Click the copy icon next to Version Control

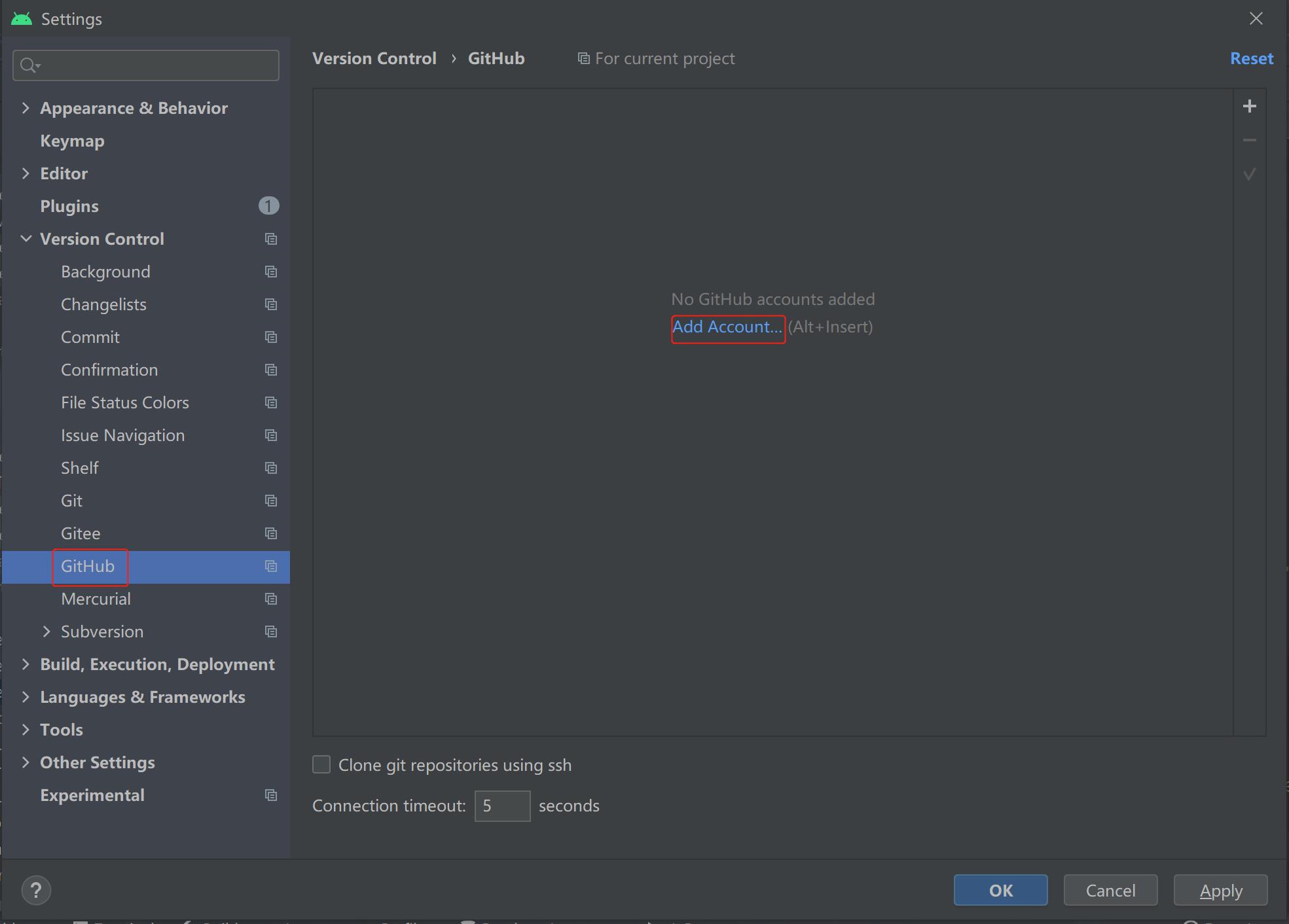pyautogui.click(x=270, y=238)
